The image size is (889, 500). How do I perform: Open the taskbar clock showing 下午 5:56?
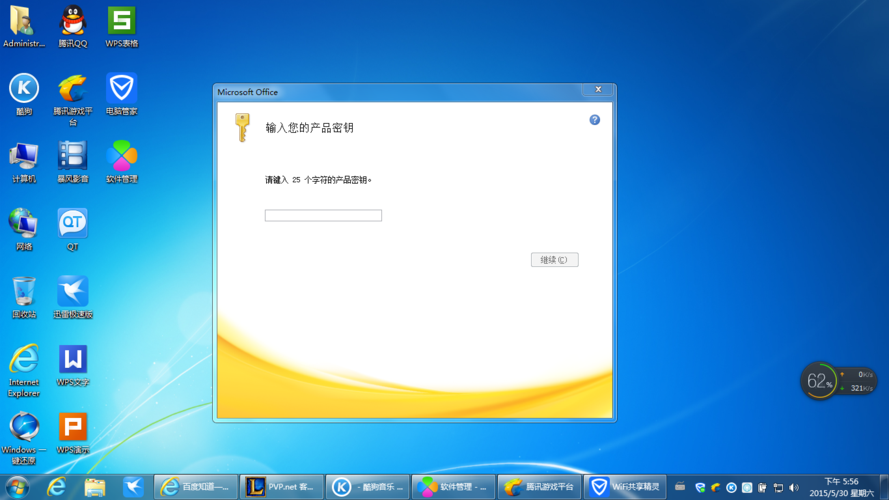[841, 488]
